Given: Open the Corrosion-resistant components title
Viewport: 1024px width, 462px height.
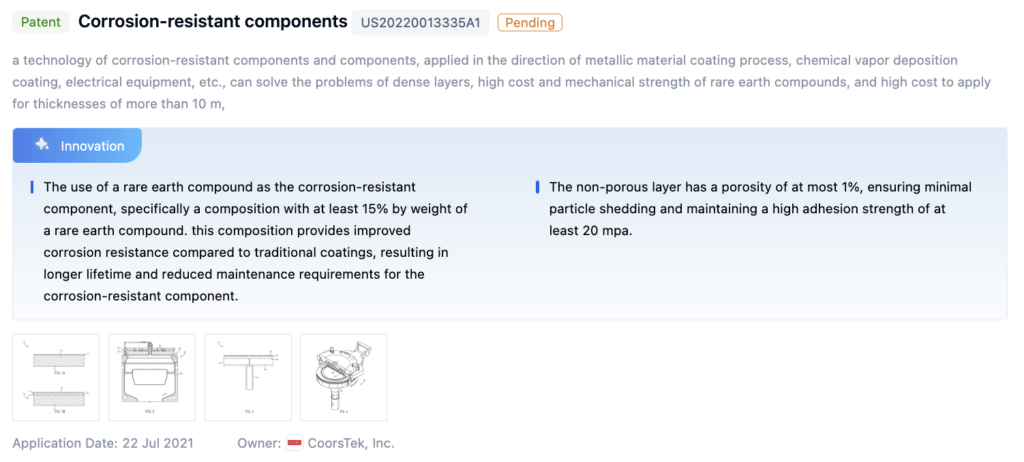Looking at the screenshot, I should pos(211,21).
